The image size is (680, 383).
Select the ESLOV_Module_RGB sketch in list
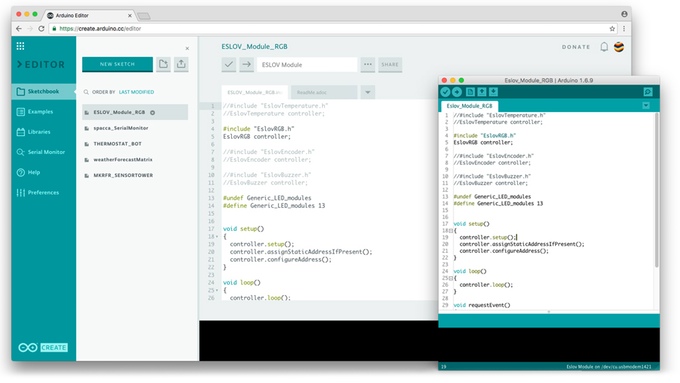pyautogui.click(x=135, y=112)
